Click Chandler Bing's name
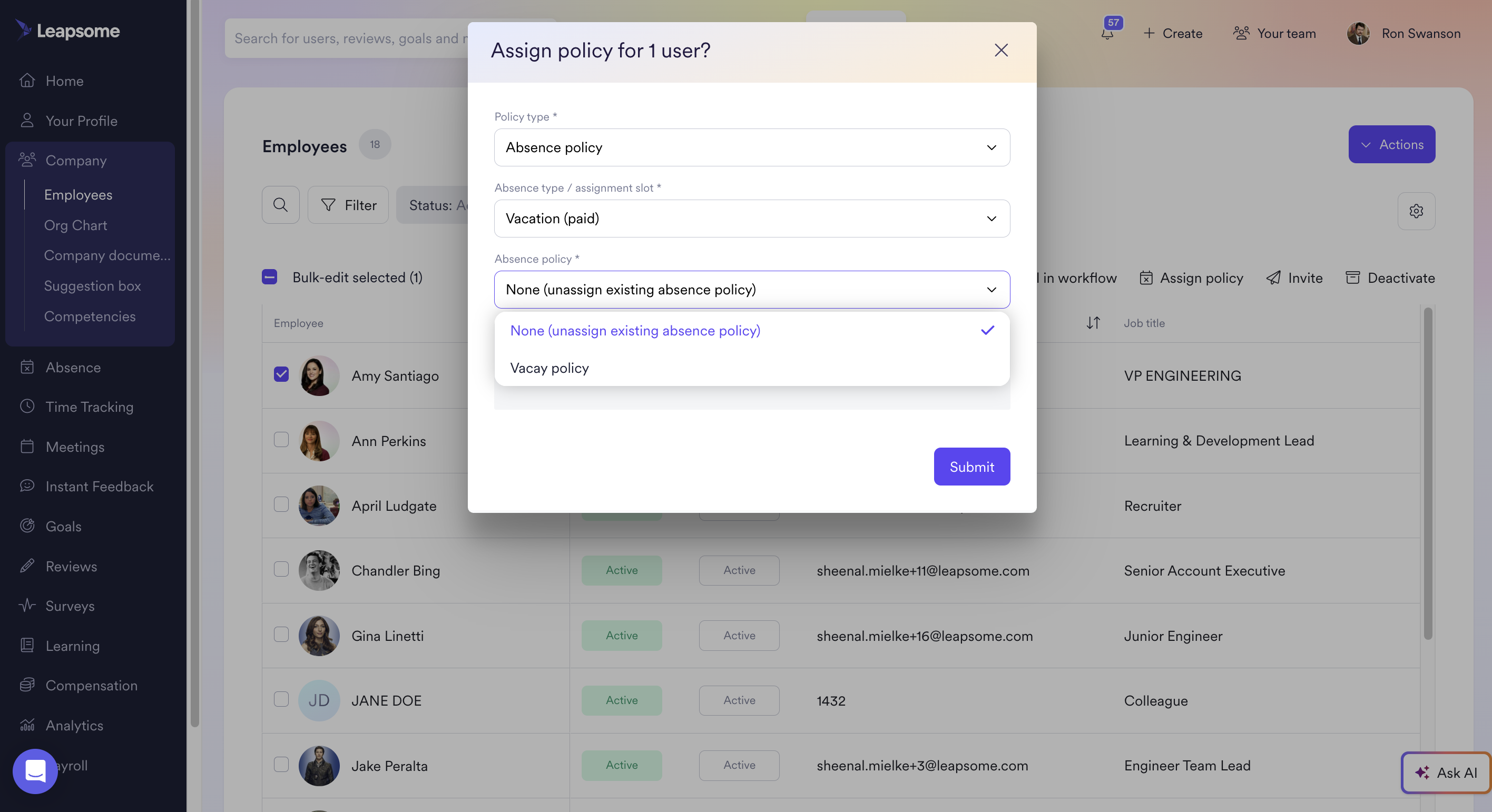The image size is (1492, 812). pos(396,570)
